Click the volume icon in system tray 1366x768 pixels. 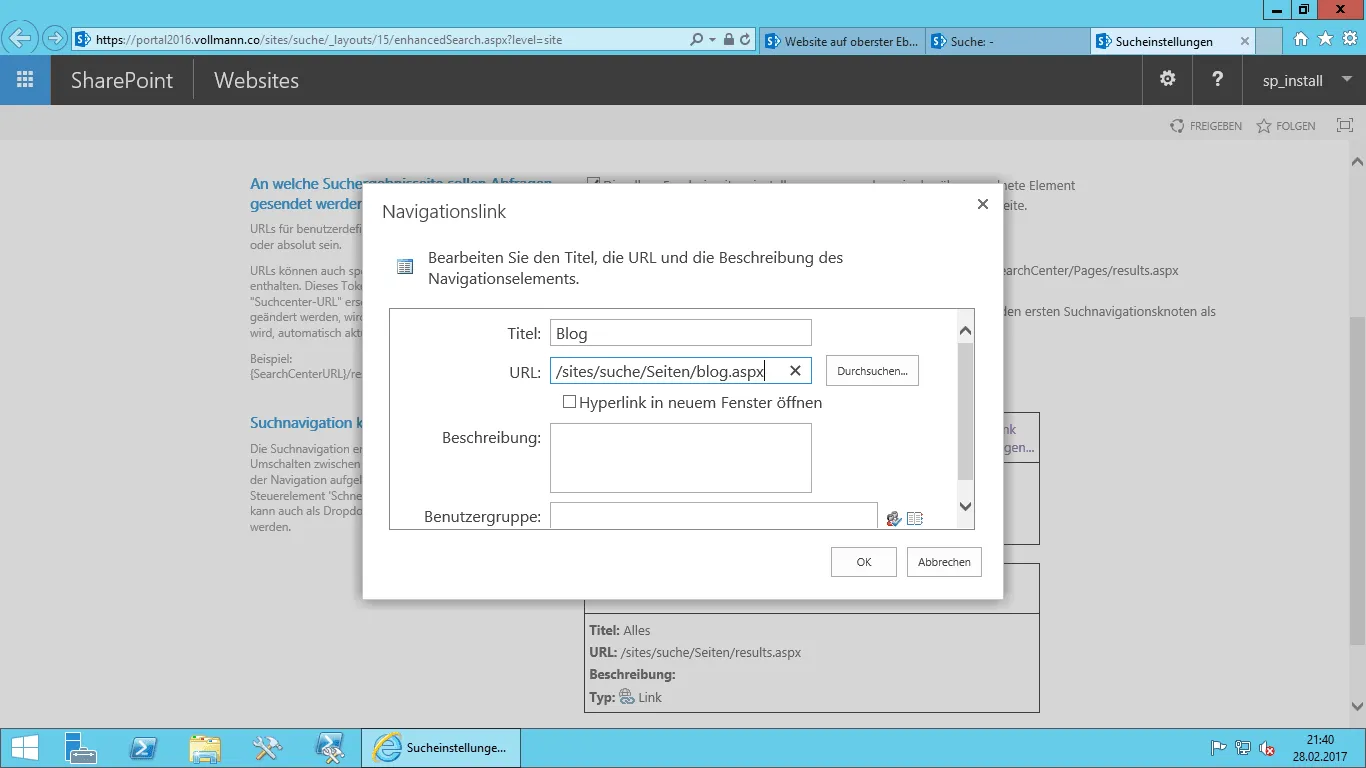[1267, 748]
